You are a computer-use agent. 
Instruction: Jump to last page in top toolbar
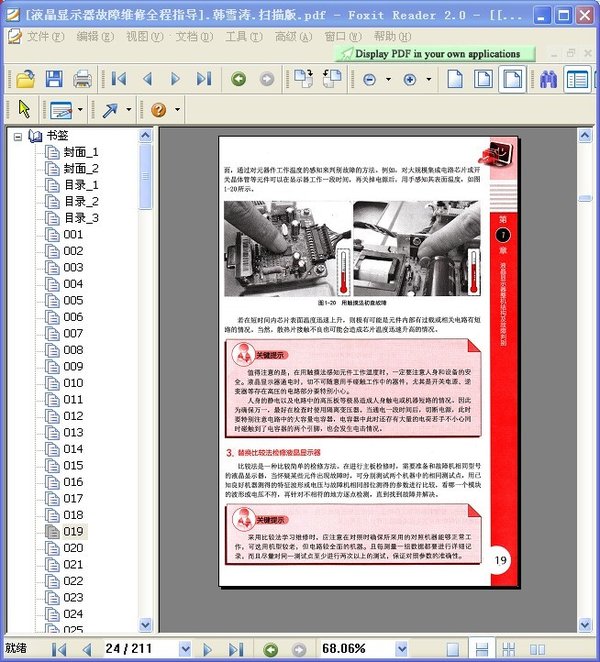click(204, 79)
